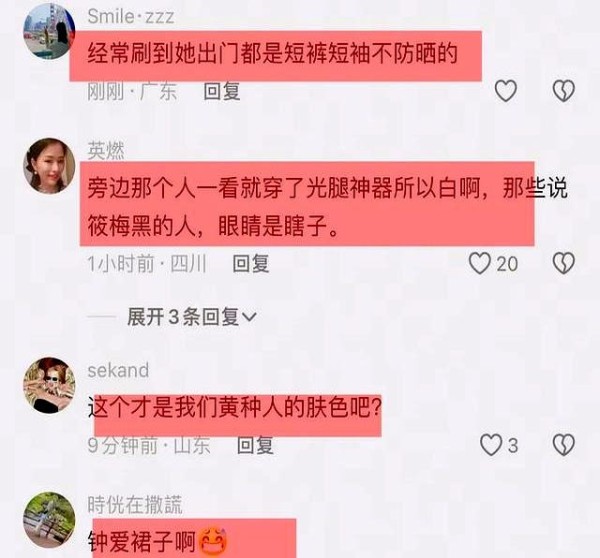Open 英燃's profile picture
The height and width of the screenshot is (558, 600).
pyautogui.click(x=49, y=165)
